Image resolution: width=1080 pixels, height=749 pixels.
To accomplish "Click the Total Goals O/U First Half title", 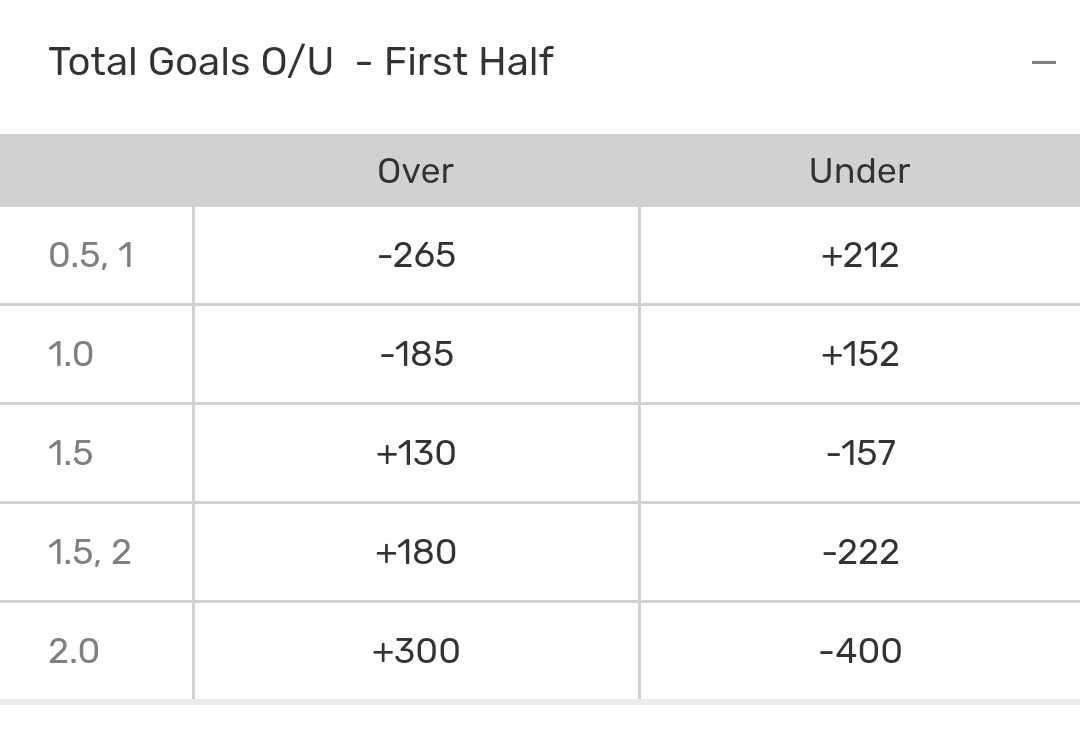I will click(x=300, y=62).
